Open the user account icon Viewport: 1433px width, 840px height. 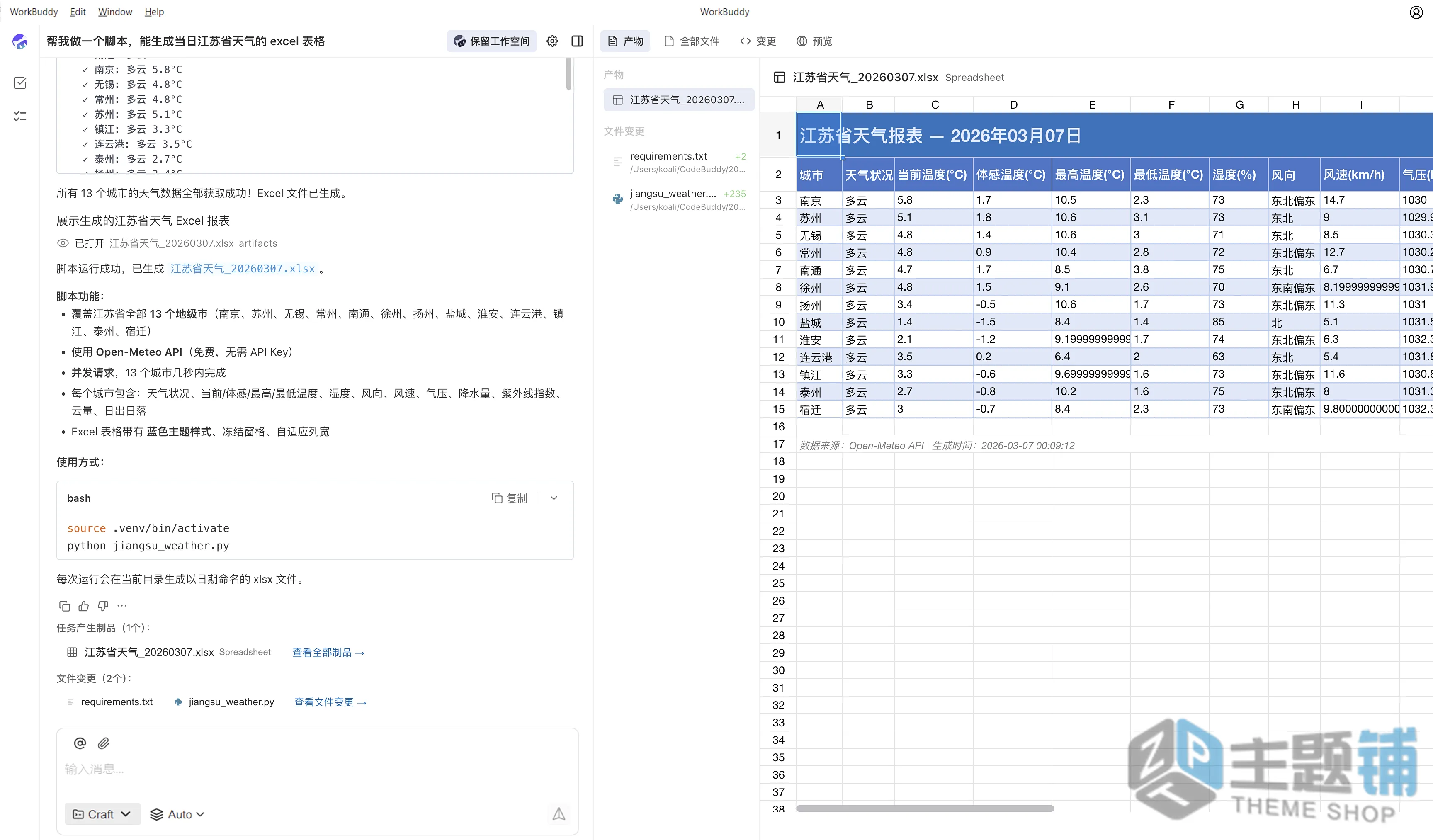[x=1416, y=12]
